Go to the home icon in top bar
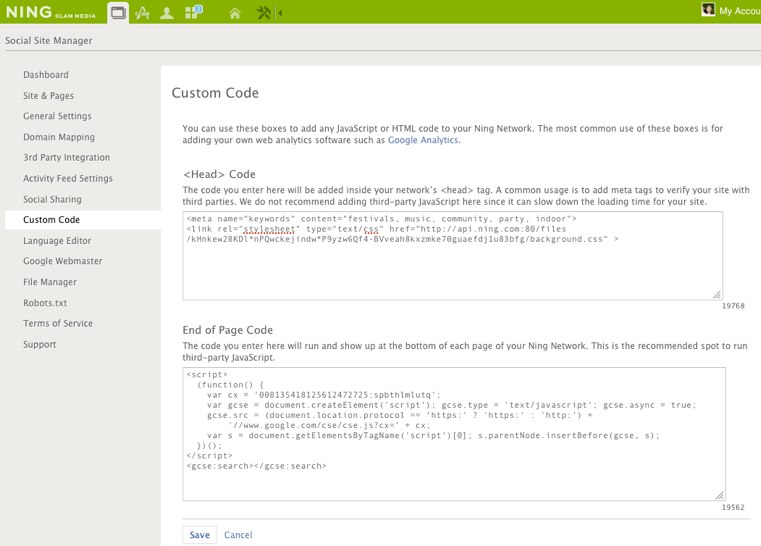 235,13
